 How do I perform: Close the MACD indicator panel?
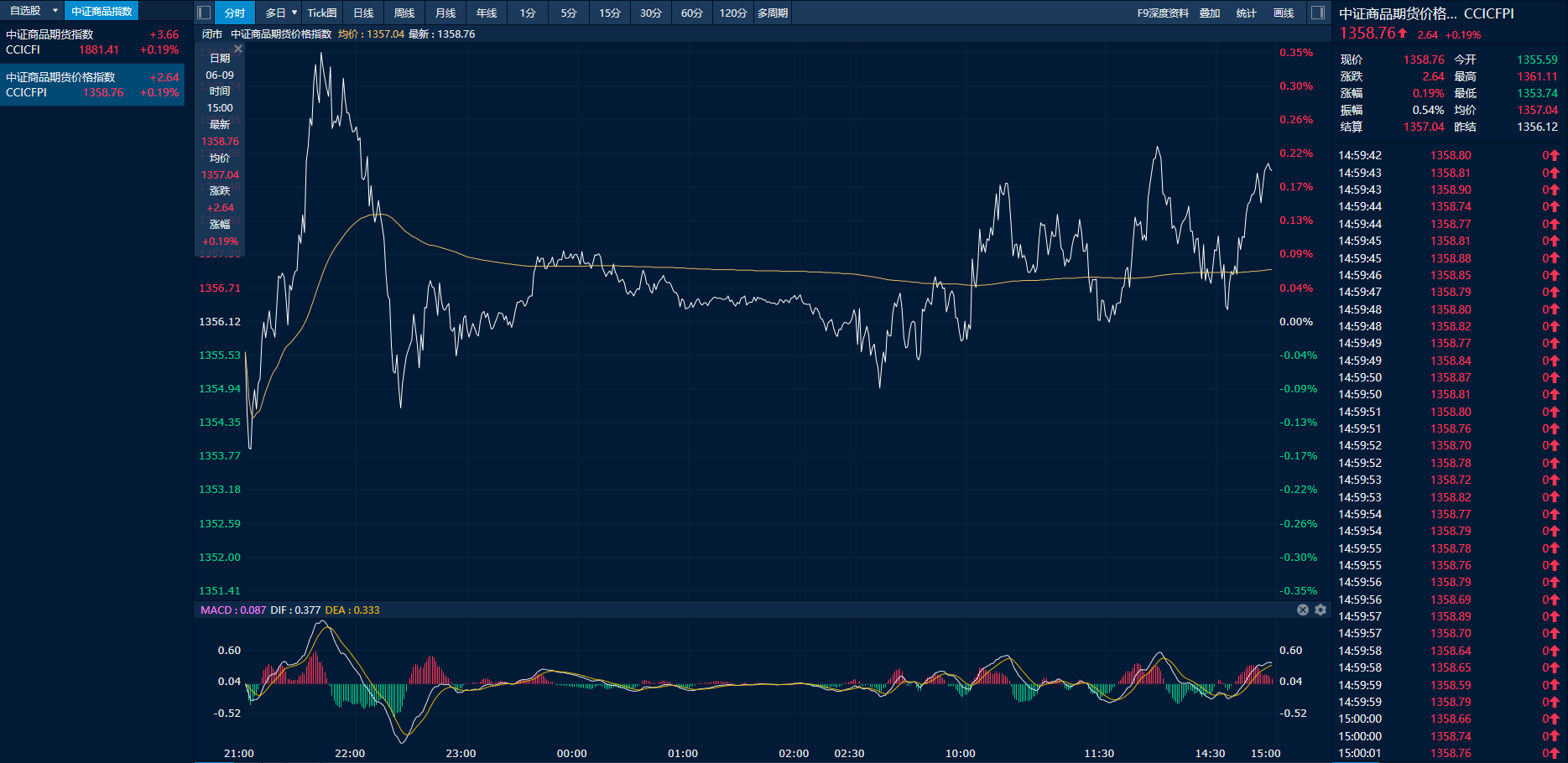tap(1303, 610)
